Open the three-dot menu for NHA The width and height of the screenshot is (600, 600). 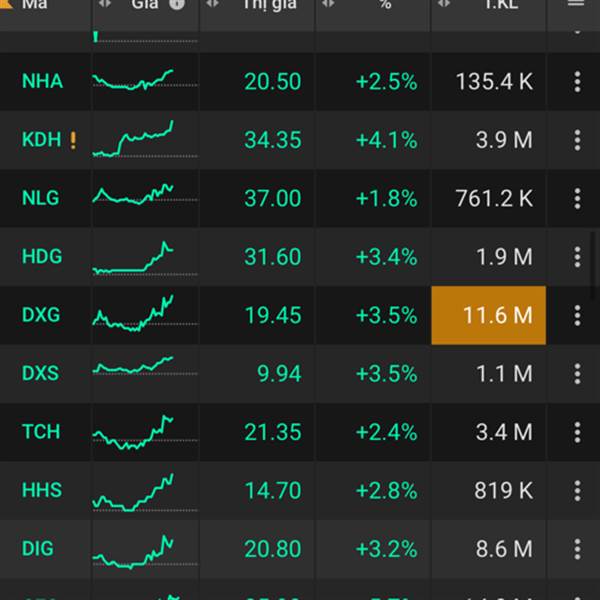click(577, 82)
